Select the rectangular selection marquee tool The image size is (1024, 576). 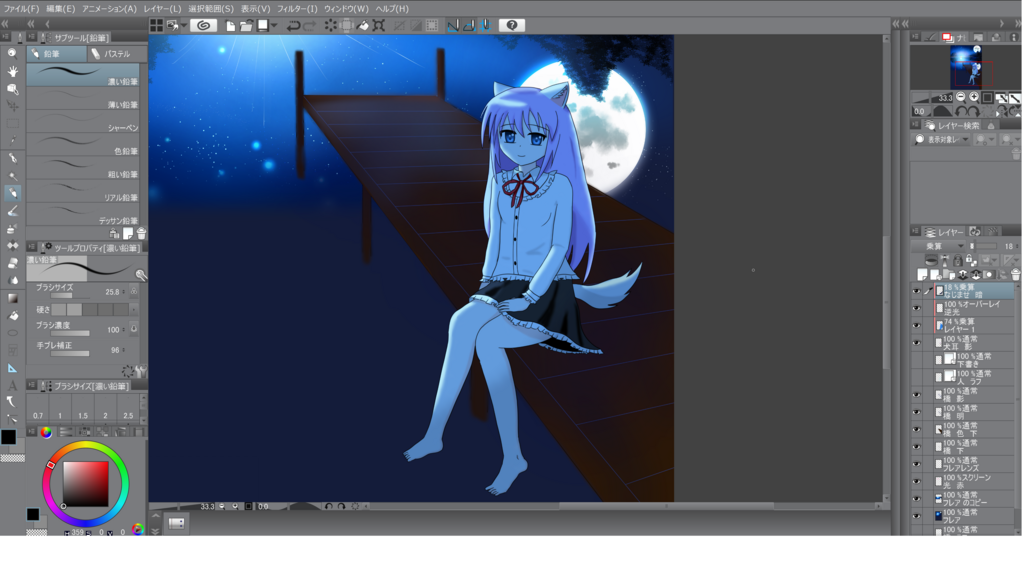pyautogui.click(x=12, y=123)
